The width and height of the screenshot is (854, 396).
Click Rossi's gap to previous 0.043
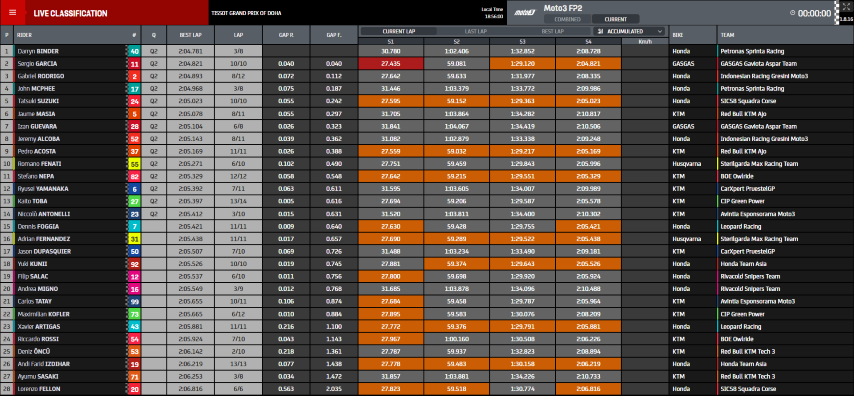tap(286, 339)
